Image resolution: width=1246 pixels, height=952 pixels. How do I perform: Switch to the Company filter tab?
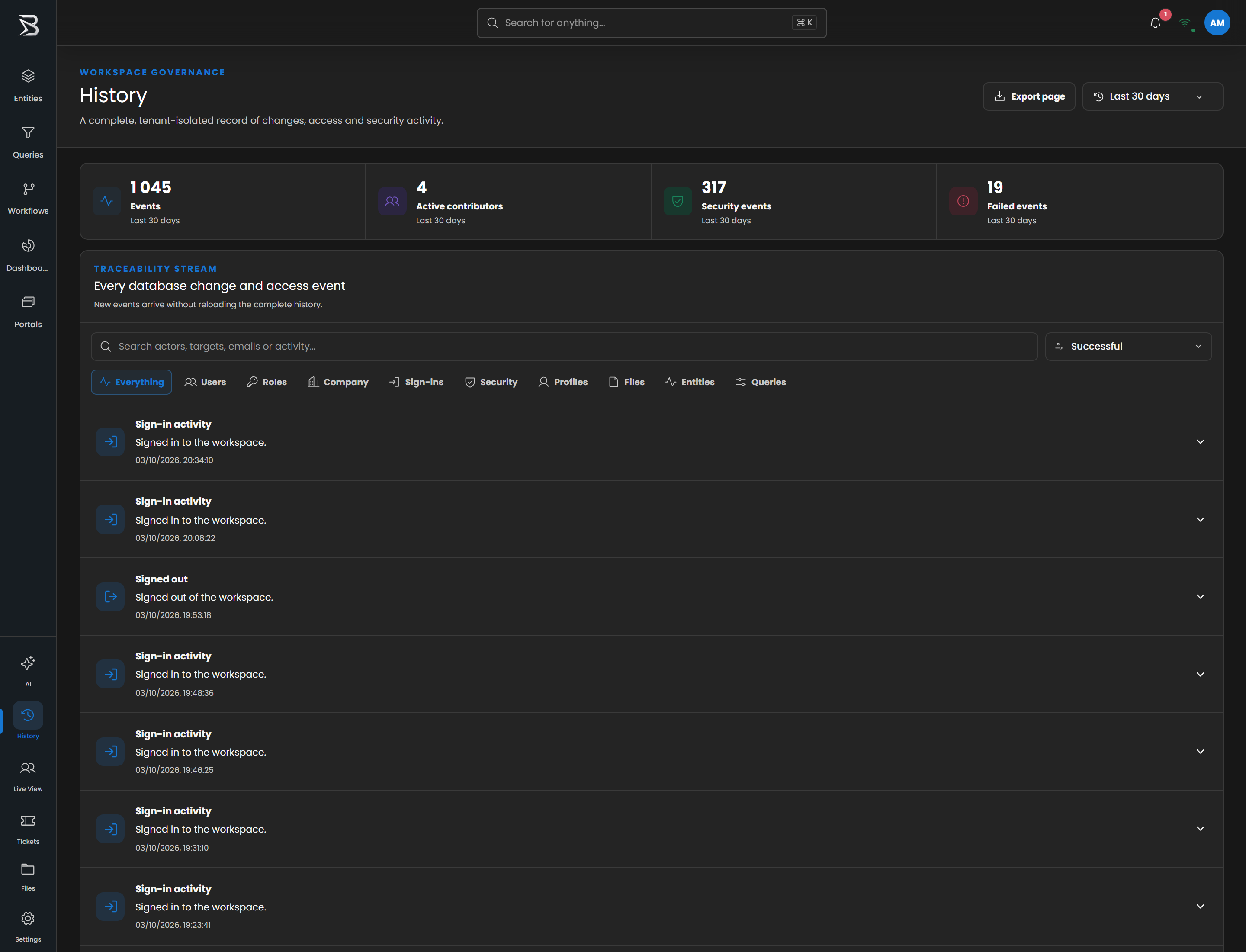tap(338, 382)
